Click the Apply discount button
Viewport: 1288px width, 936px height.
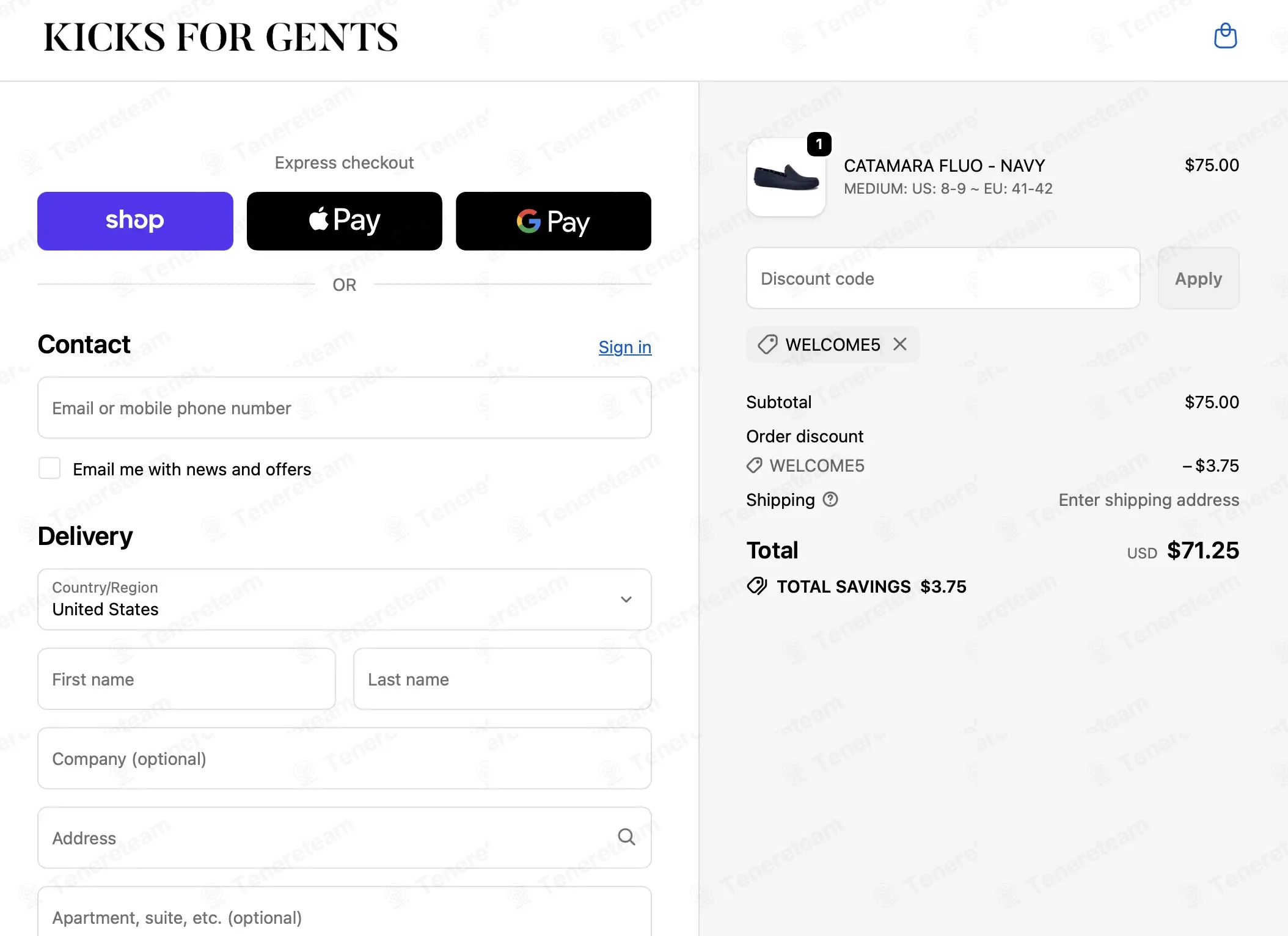click(x=1198, y=279)
